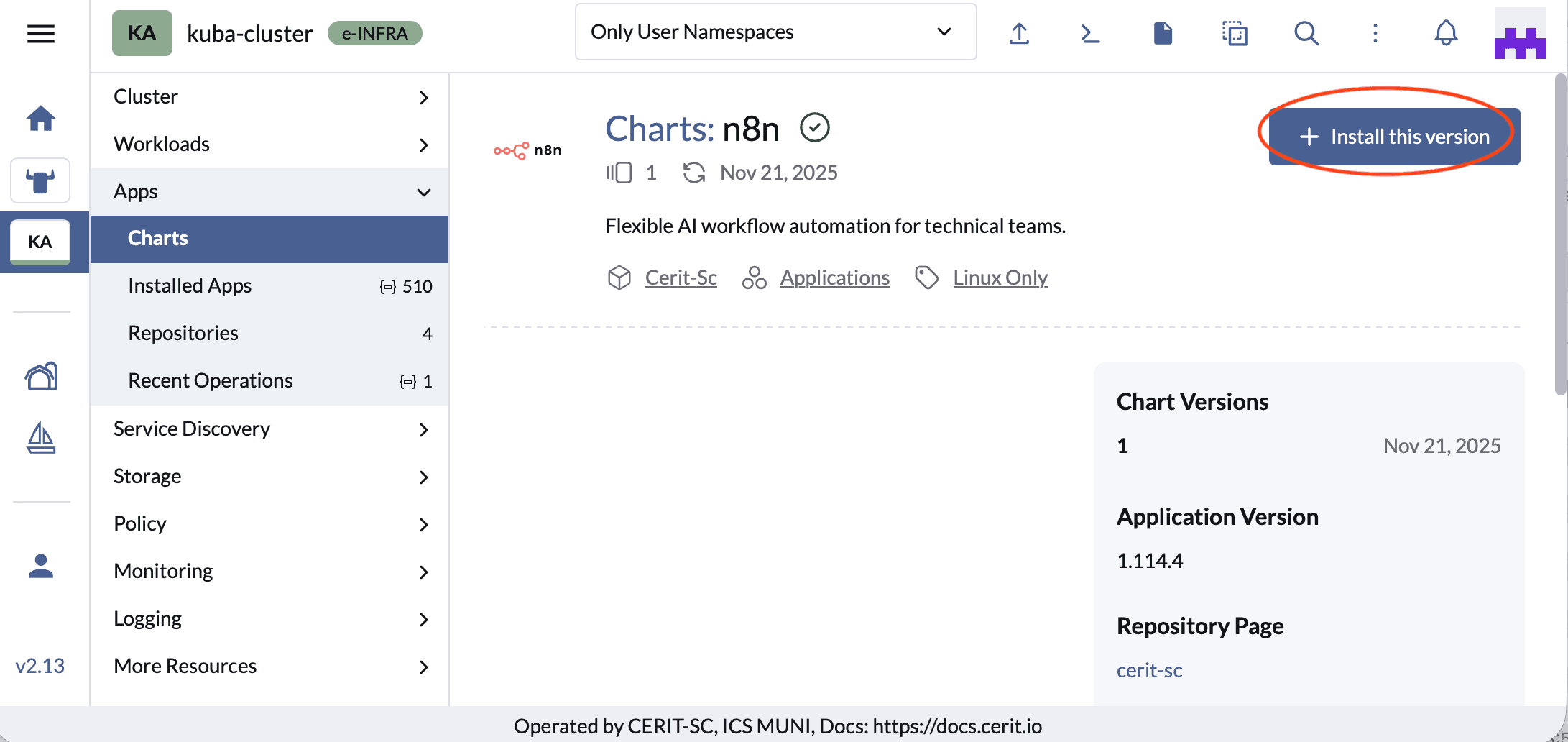Click the Download KubeConfig file icon
The height and width of the screenshot is (742, 1568).
1163,33
